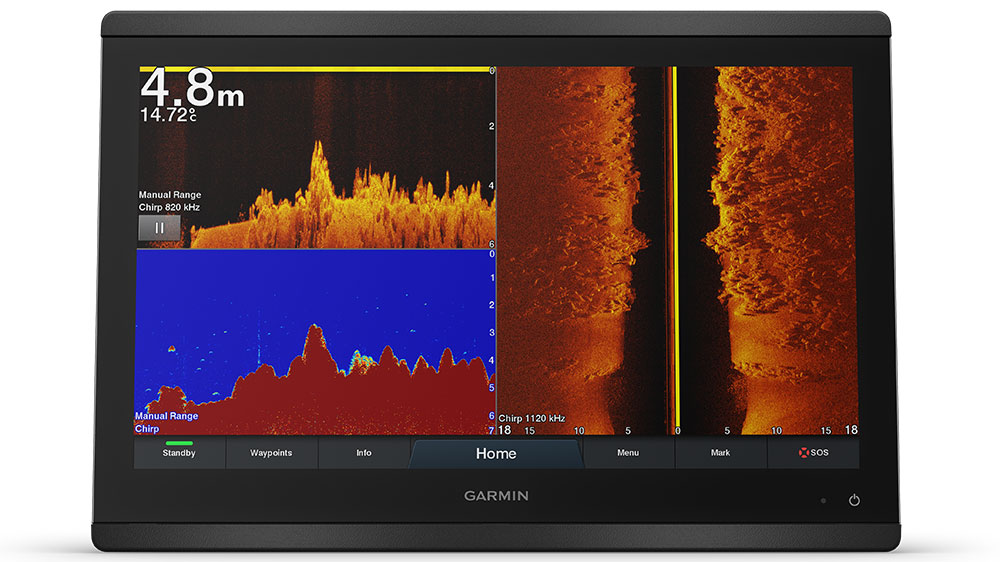Tap Manual Range on blue sonar panel
This screenshot has height=562, width=1000.
[x=166, y=416]
